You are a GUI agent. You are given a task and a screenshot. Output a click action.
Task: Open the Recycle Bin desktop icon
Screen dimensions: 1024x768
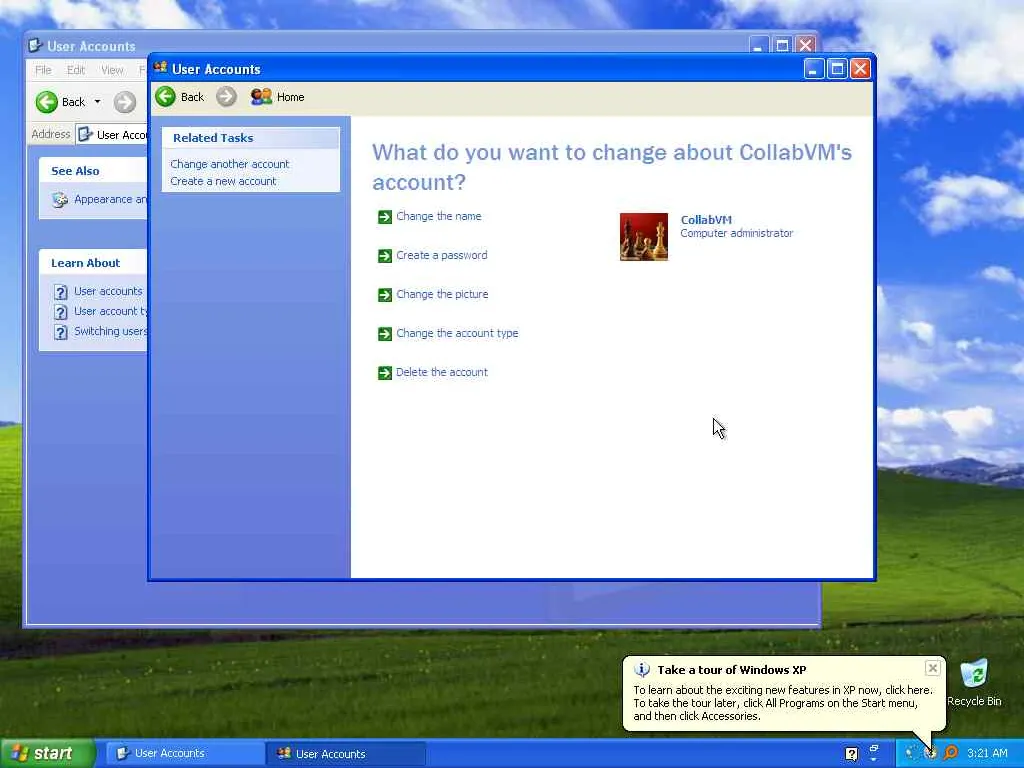tap(974, 682)
